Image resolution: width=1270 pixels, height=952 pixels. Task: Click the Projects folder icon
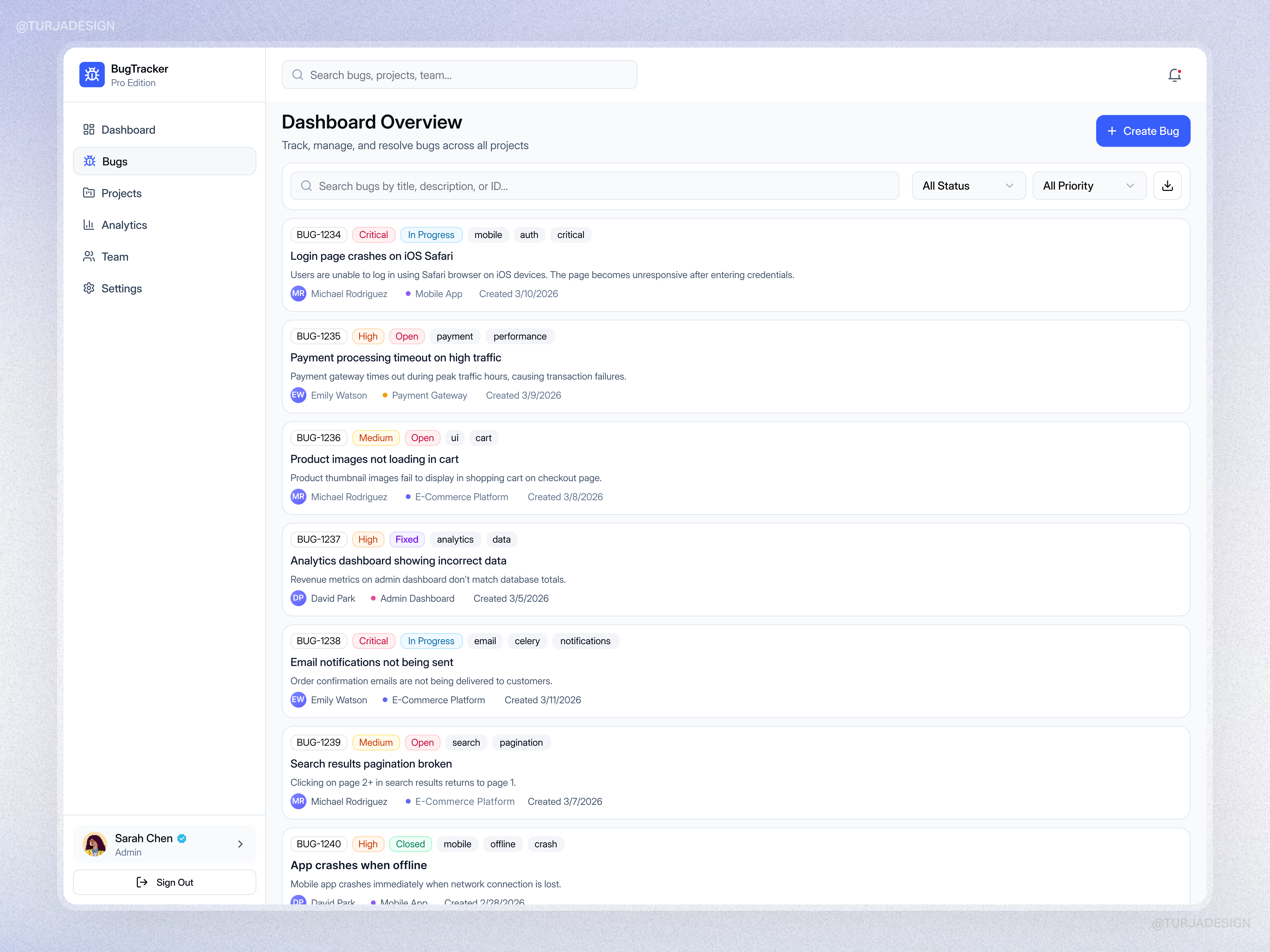(x=89, y=193)
